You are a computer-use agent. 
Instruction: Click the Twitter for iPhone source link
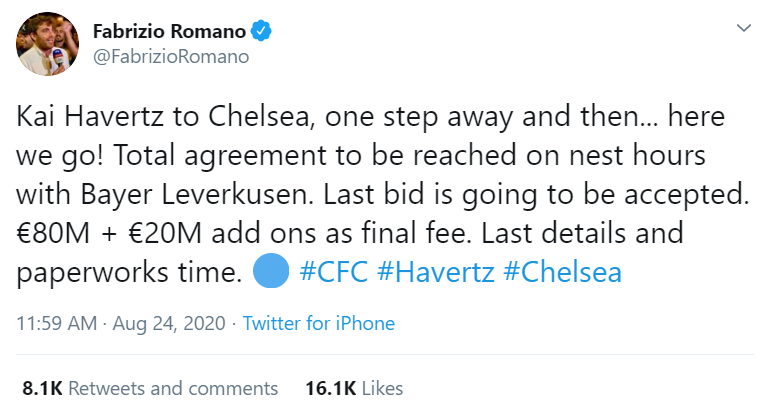[x=319, y=324]
